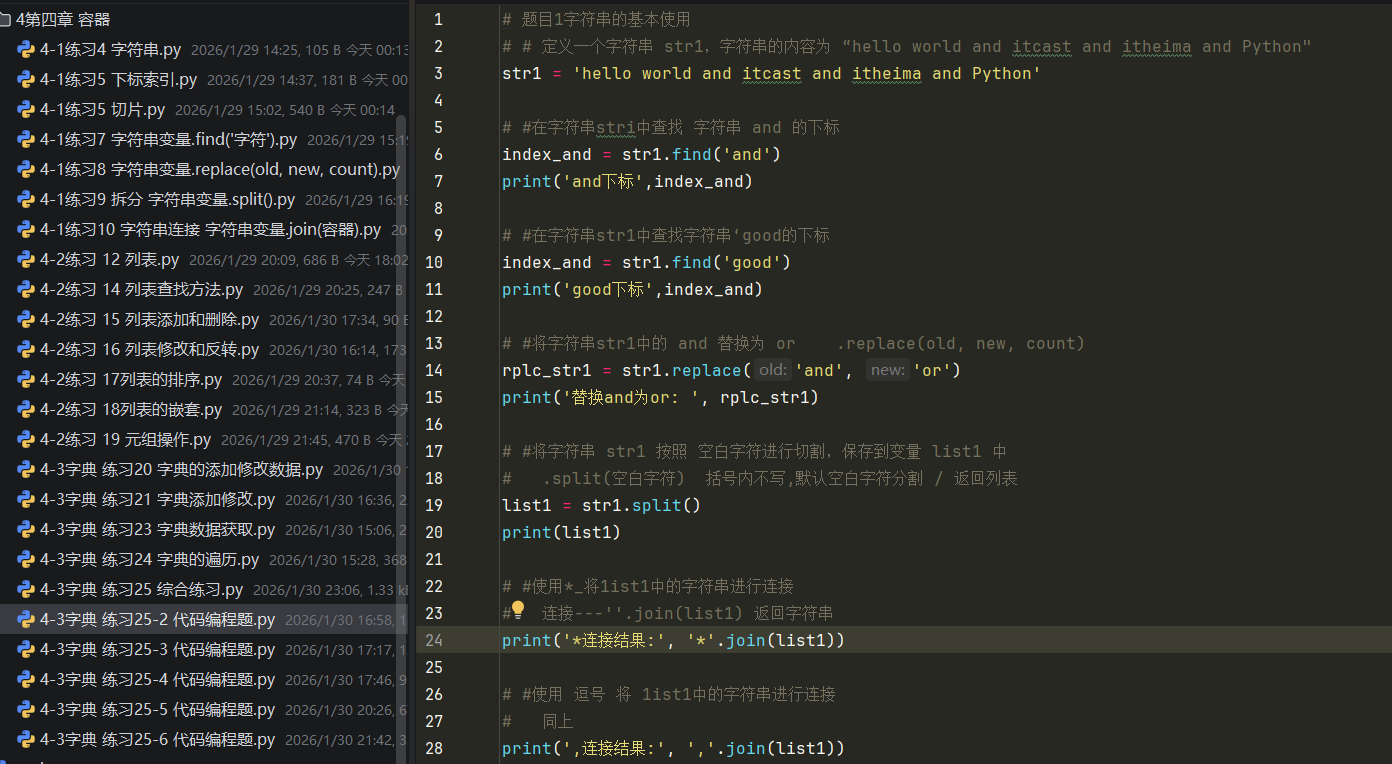
Task: Click the list1 = str1.split() line
Action: tap(601, 505)
